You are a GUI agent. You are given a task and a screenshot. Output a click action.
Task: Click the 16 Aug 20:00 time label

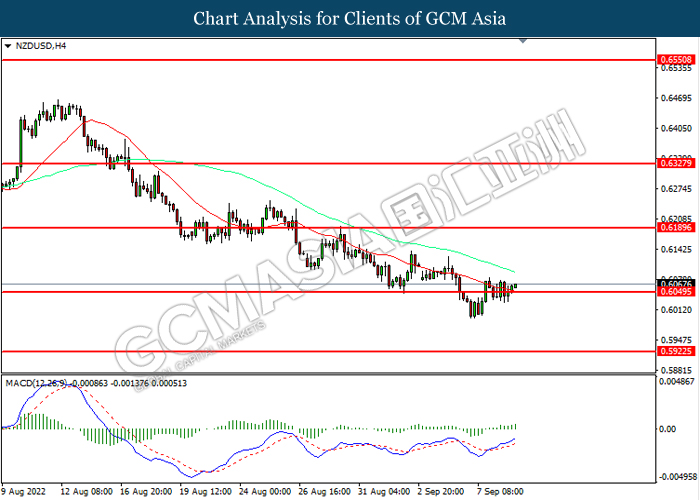(x=146, y=492)
